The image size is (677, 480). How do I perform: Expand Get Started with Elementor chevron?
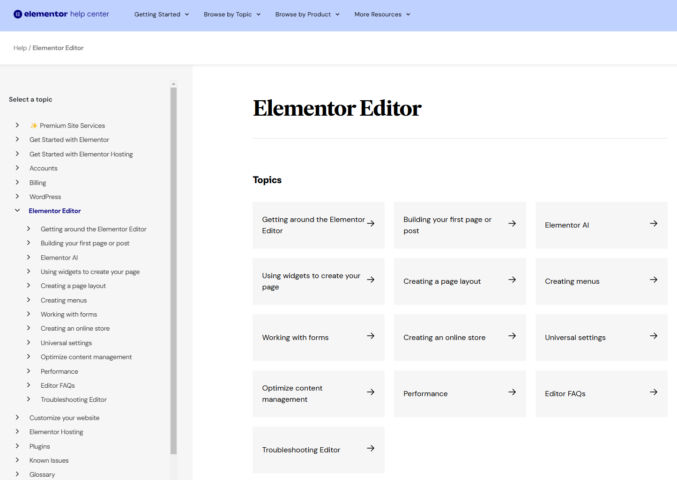tap(17, 139)
